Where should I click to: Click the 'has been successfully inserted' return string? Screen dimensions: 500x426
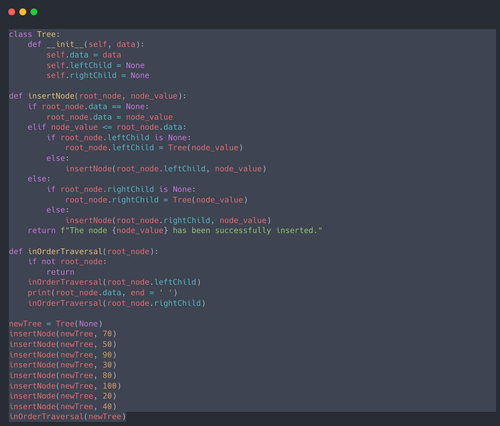click(192, 230)
